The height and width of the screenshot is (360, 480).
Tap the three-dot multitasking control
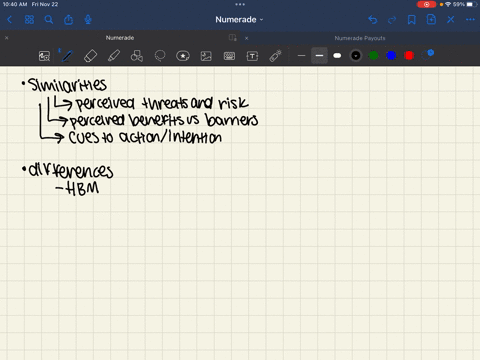240,4
